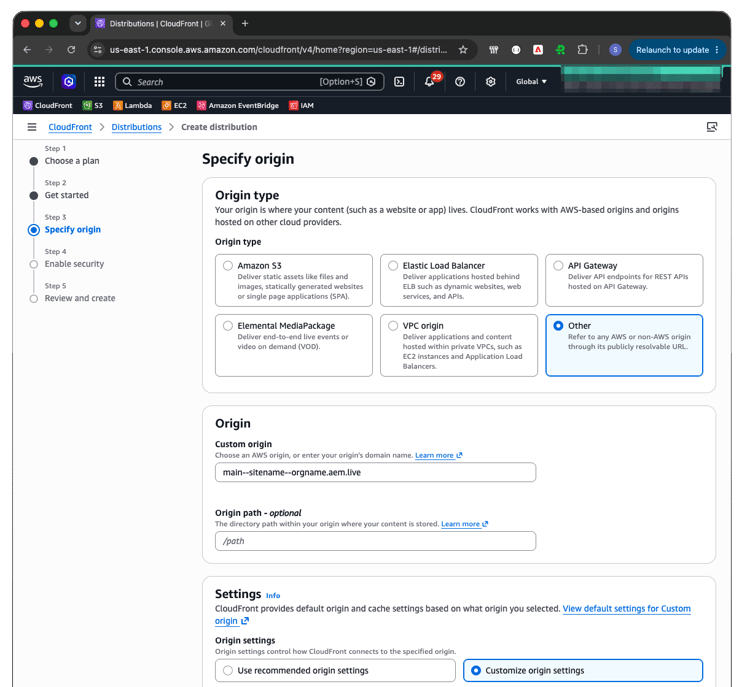Select the Elemental MediaPackage origin type
This screenshot has height=687, width=750.
pyautogui.click(x=294, y=345)
